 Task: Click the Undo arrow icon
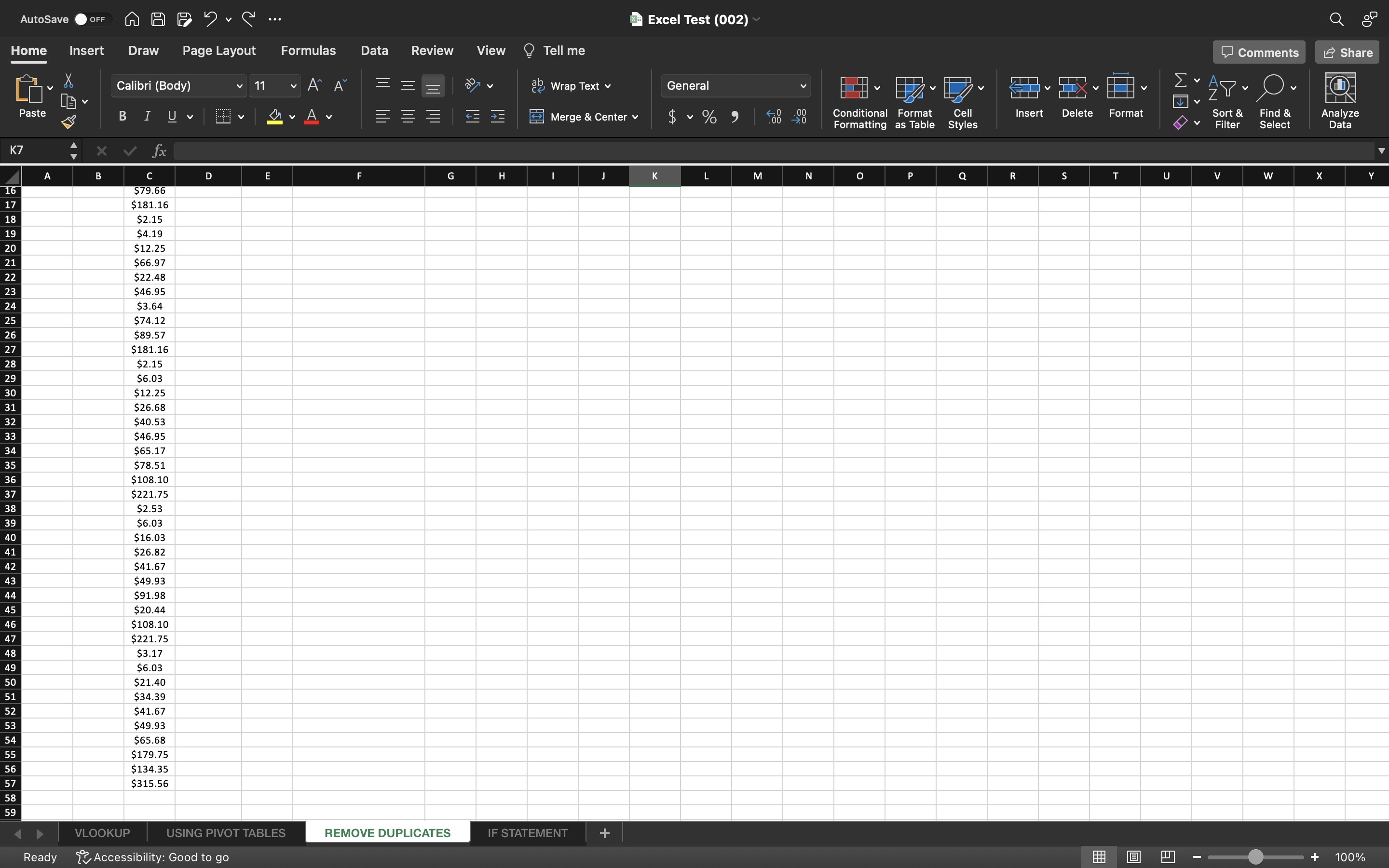(210, 19)
